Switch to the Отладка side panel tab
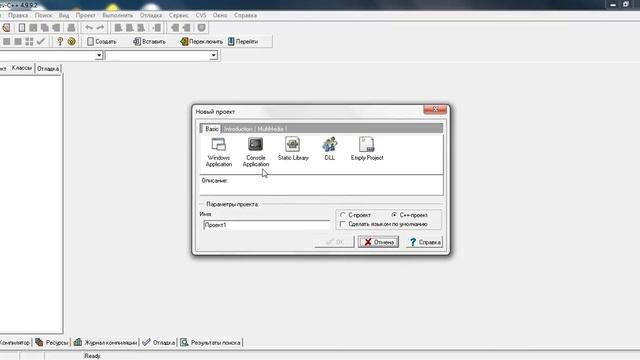The image size is (640, 360). 48,69
